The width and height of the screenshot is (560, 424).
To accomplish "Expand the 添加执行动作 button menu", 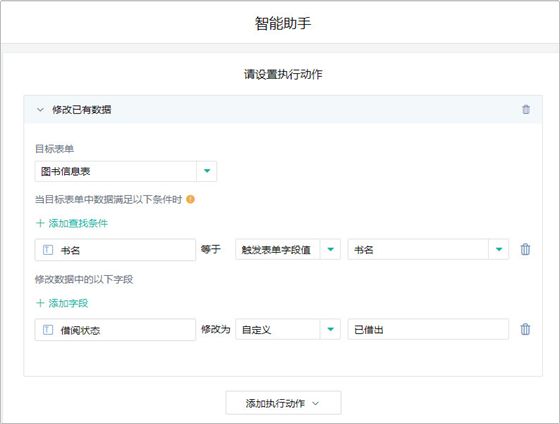I will (283, 403).
